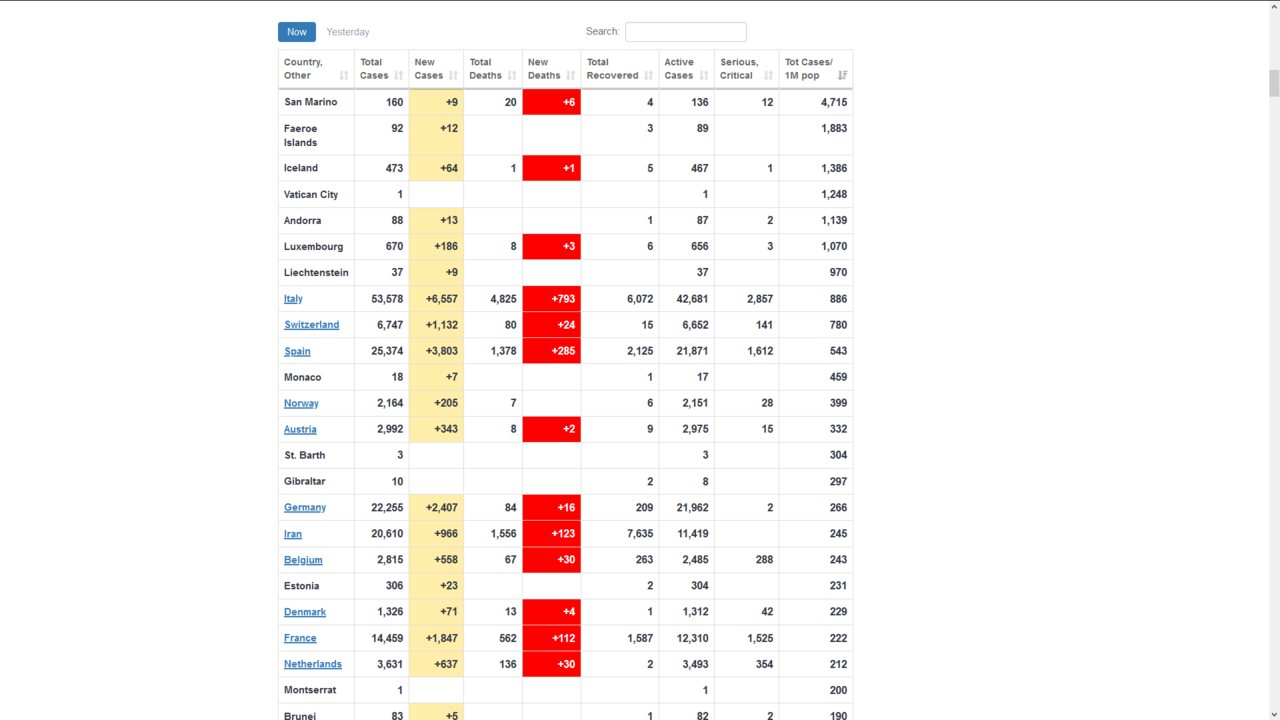Switch to the Now tab
This screenshot has height=720, width=1280.
[x=297, y=32]
